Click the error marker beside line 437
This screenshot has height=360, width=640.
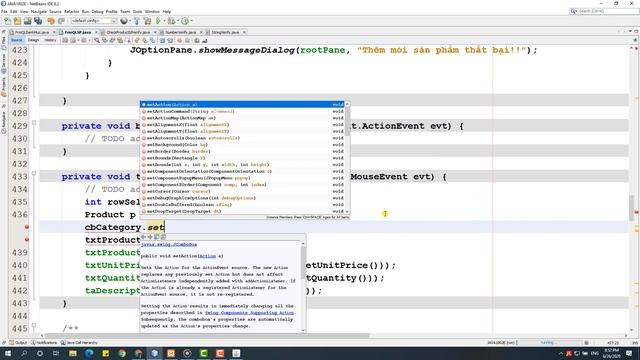tap(27, 227)
